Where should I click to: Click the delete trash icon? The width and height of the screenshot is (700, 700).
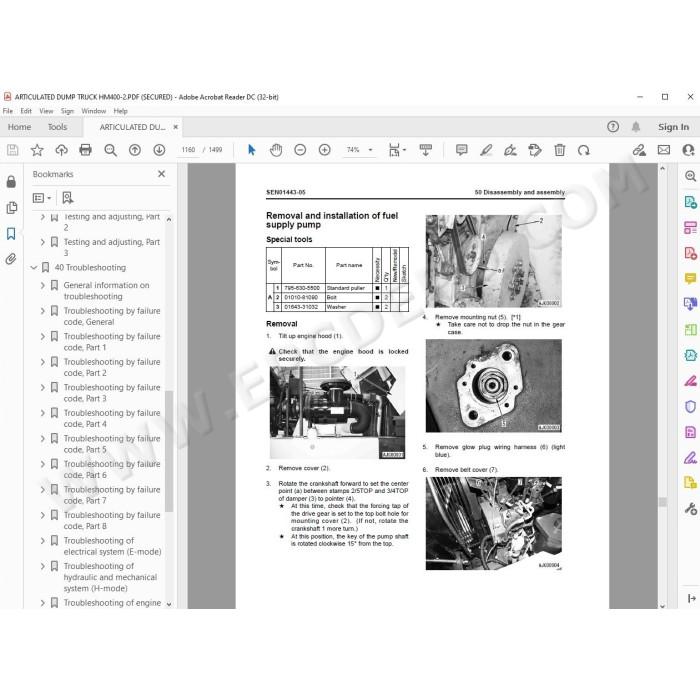click(x=559, y=150)
